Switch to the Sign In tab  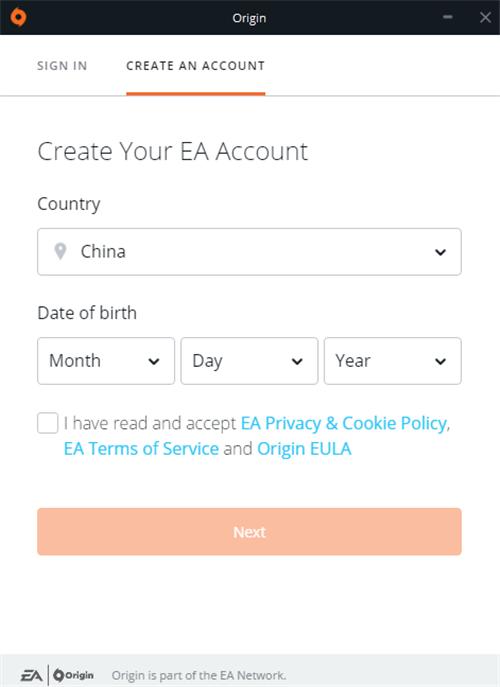[62, 66]
